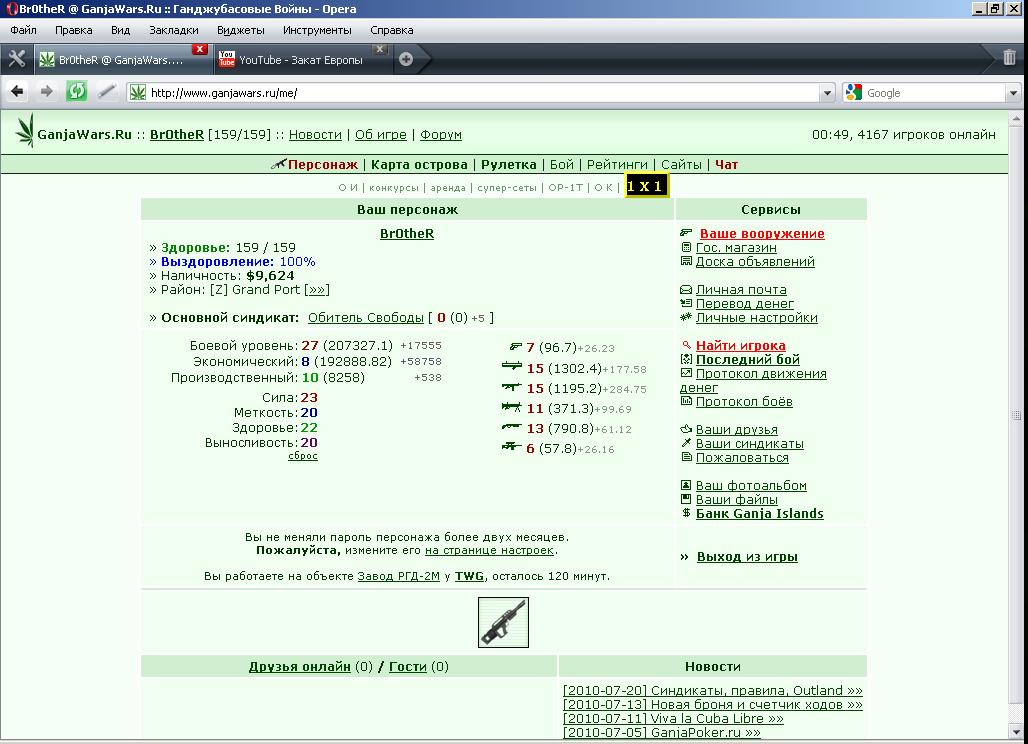The image size is (1028, 744).
Task: Reload the page with the green reload icon
Action: (76, 92)
